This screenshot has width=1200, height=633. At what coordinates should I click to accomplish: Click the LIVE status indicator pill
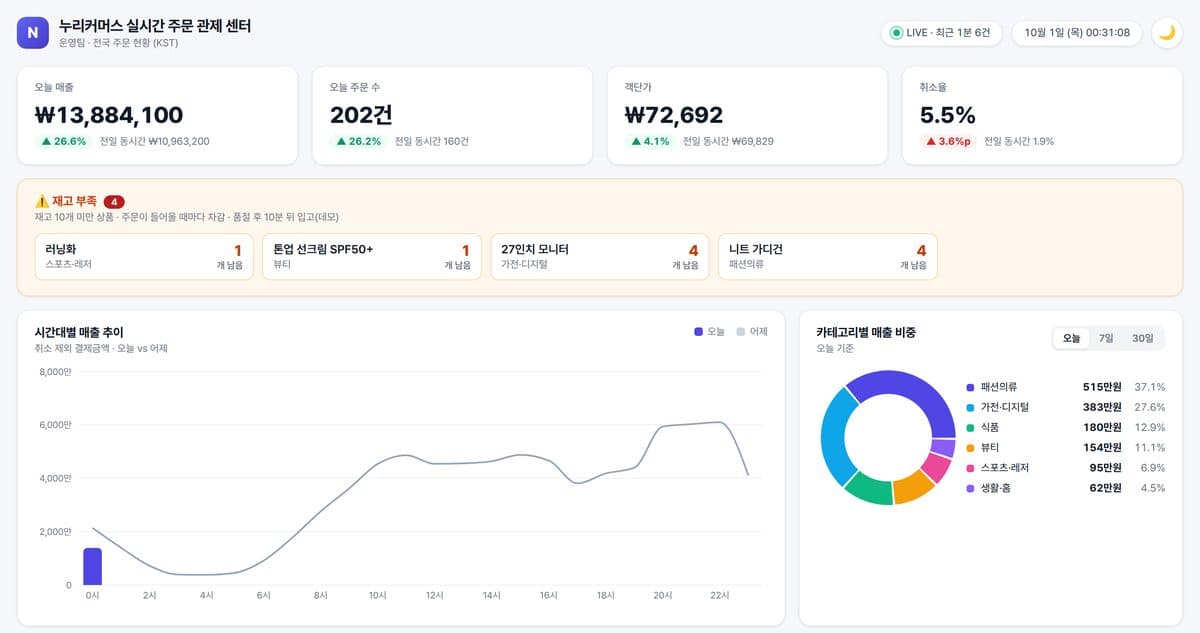point(940,33)
